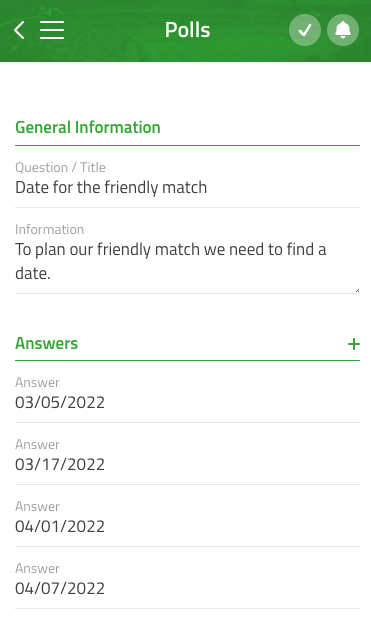Image resolution: width=371 pixels, height=627 pixels.
Task: Click the Information textarea resize handle
Action: [357, 290]
